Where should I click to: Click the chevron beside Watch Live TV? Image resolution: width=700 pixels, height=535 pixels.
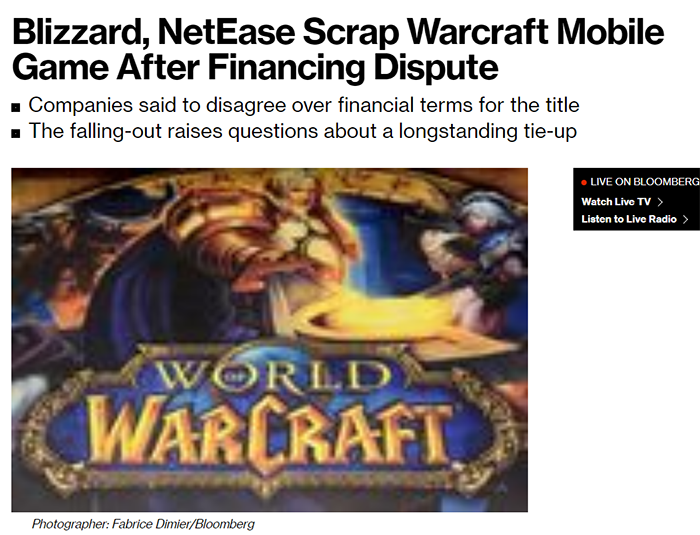point(660,202)
